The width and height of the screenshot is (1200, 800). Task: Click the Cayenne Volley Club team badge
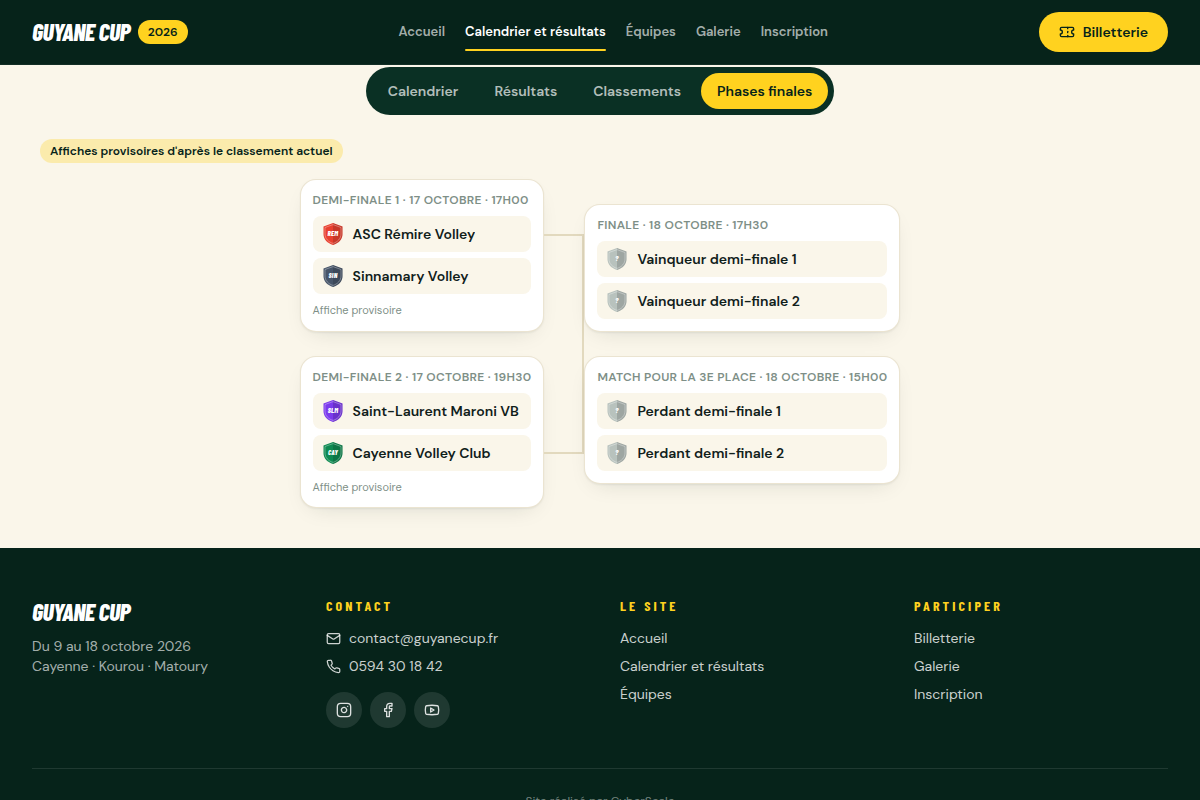333,453
